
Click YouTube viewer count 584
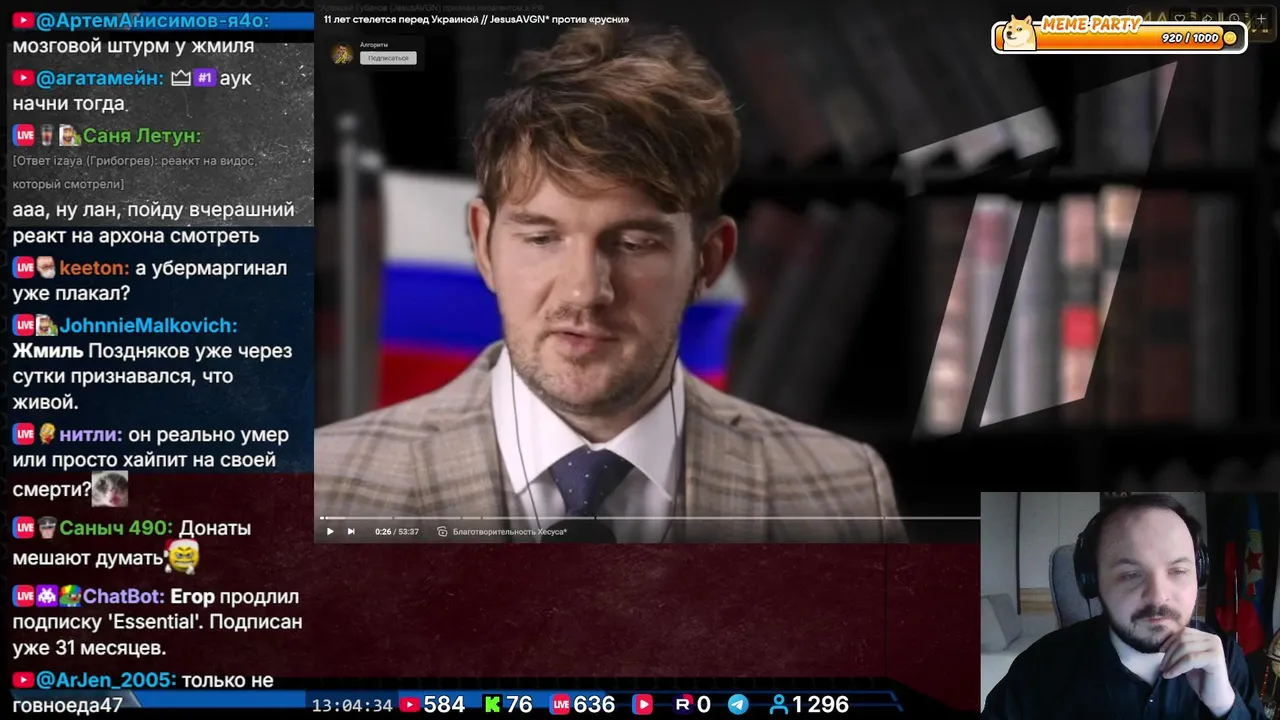pos(444,705)
